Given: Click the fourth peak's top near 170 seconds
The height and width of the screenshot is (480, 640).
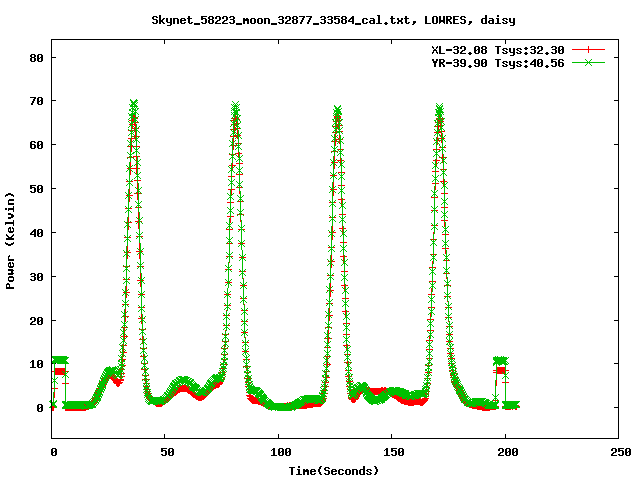Looking at the screenshot, I should pyautogui.click(x=439, y=109).
